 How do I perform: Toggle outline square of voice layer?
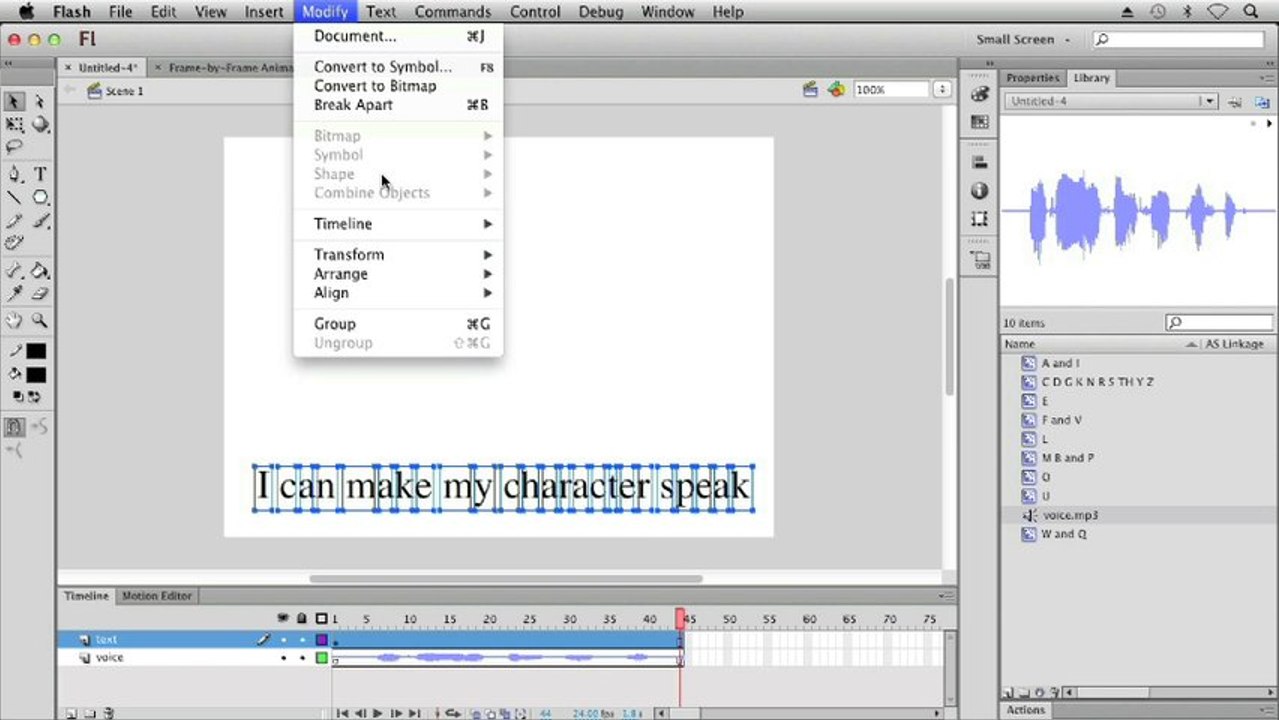(322, 658)
